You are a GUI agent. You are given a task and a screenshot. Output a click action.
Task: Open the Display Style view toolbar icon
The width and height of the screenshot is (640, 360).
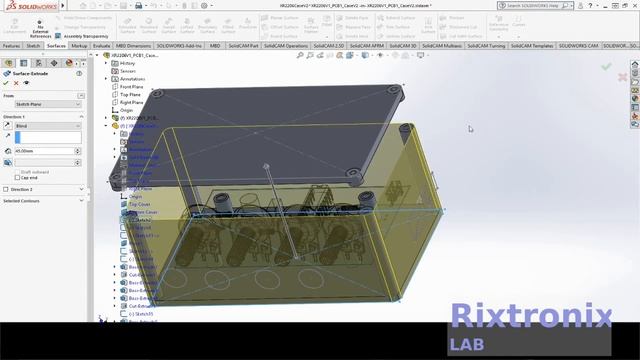[365, 55]
